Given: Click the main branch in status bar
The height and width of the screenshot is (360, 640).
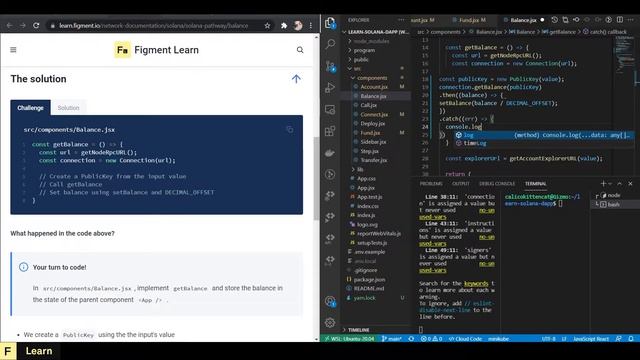Looking at the screenshot, I should [x=392, y=339].
